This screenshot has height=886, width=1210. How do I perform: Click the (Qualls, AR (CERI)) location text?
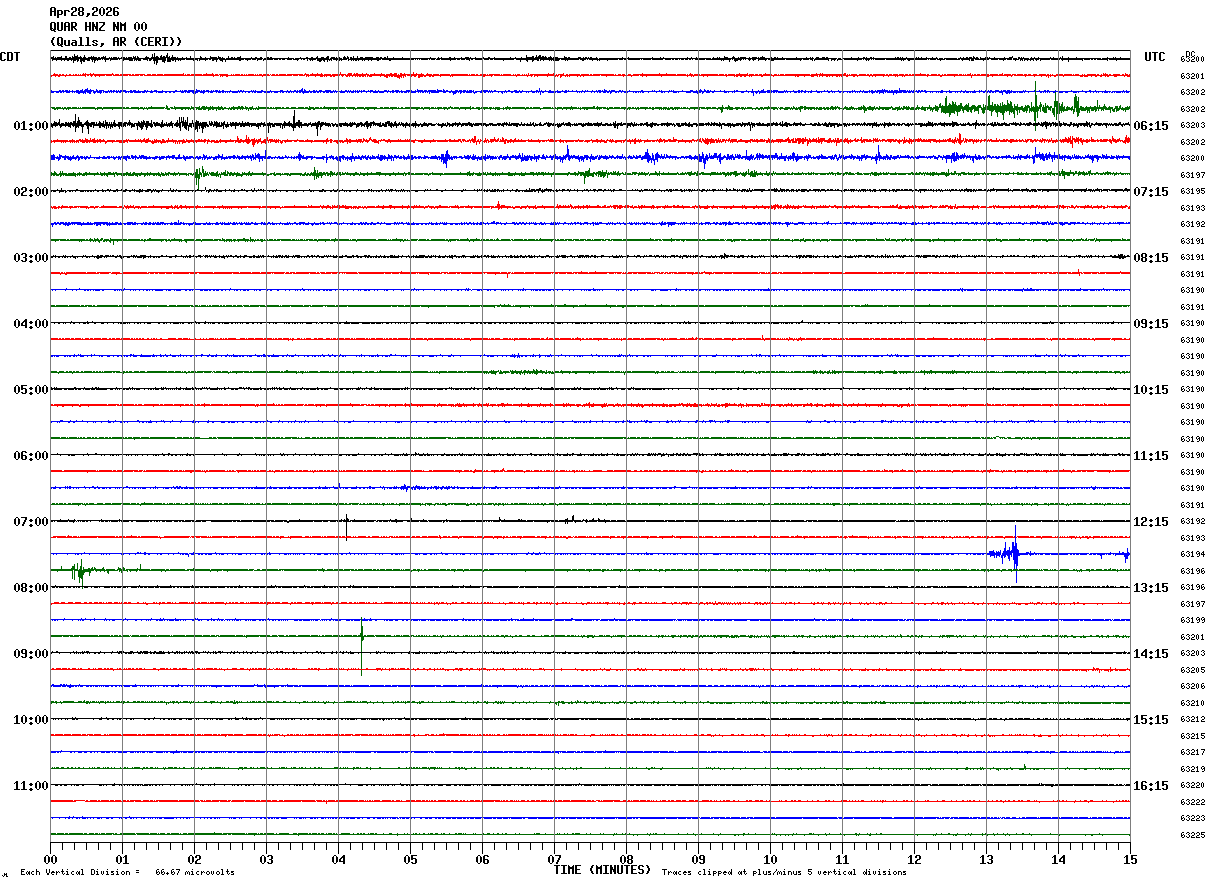coord(116,42)
